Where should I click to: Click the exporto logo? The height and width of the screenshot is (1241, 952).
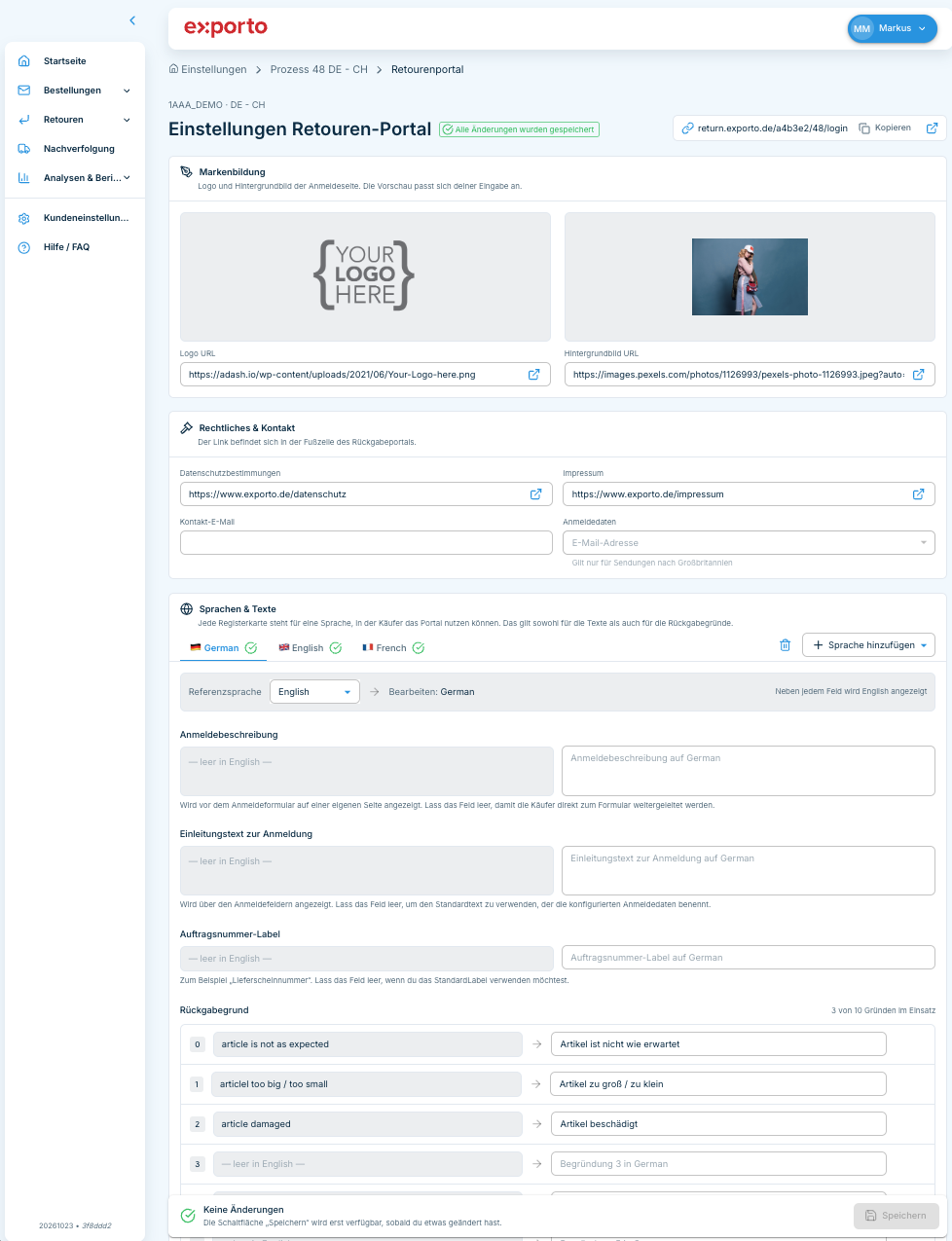[x=226, y=27]
